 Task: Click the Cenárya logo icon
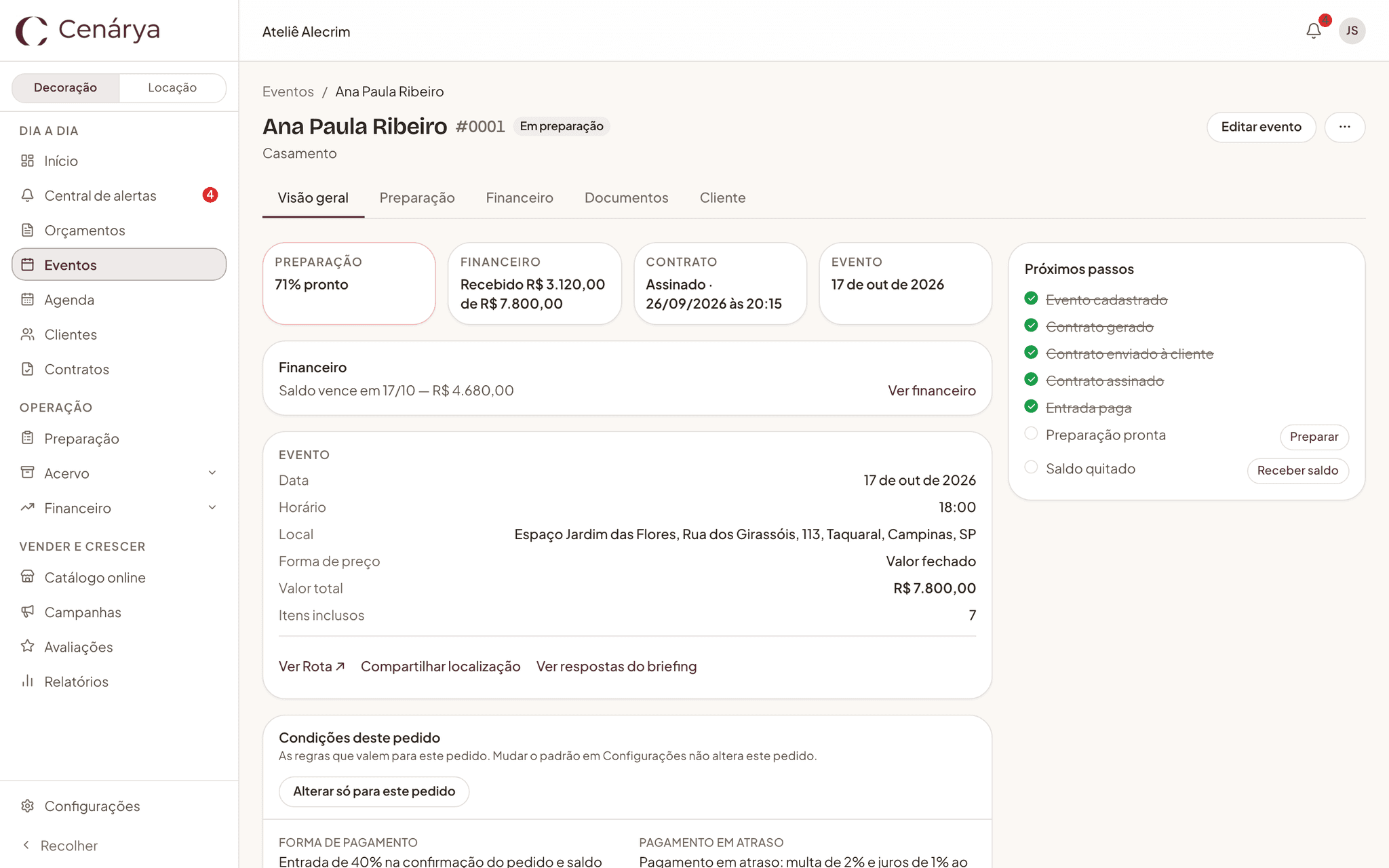tap(31, 31)
